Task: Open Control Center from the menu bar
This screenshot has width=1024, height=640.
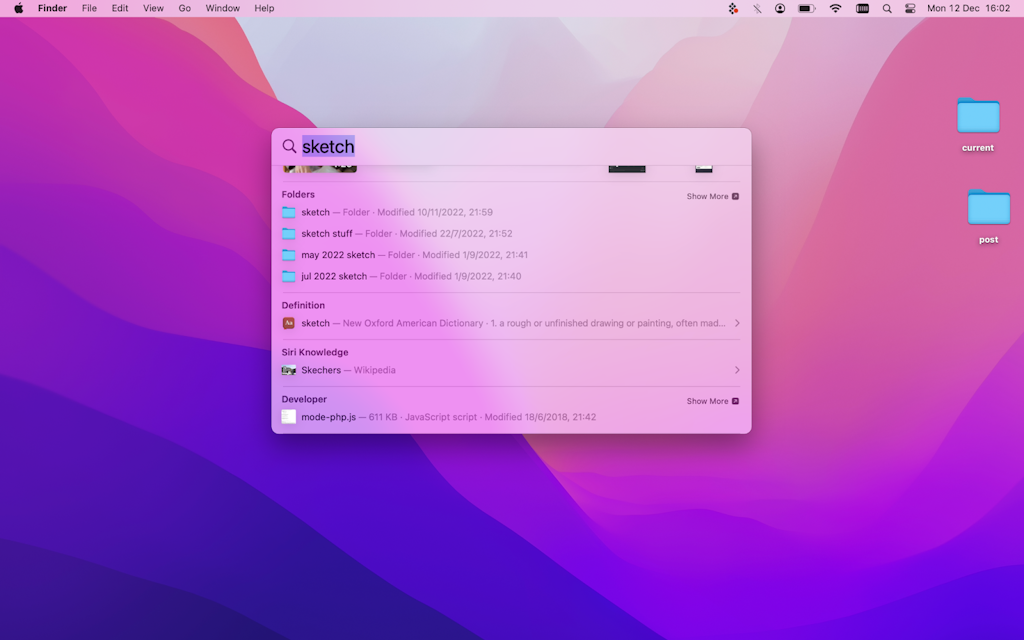Action: pyautogui.click(x=909, y=8)
